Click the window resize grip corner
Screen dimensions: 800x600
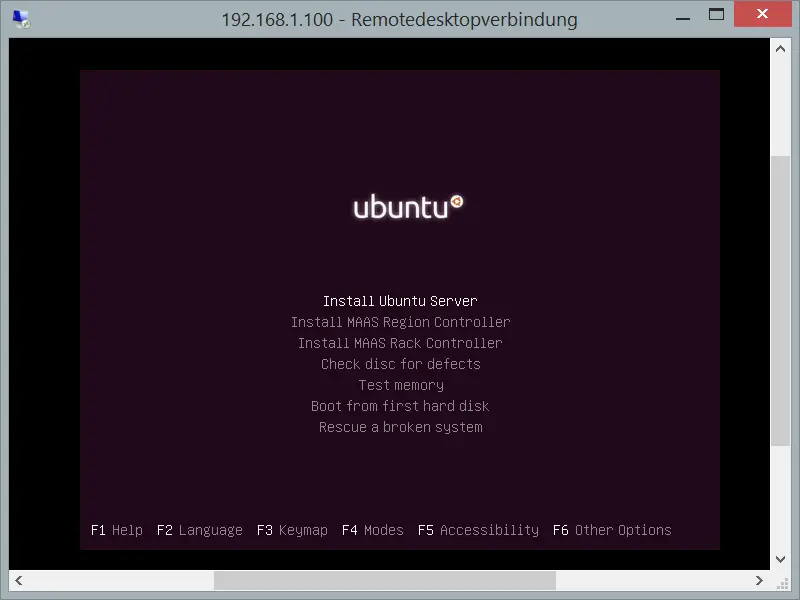(x=782, y=583)
